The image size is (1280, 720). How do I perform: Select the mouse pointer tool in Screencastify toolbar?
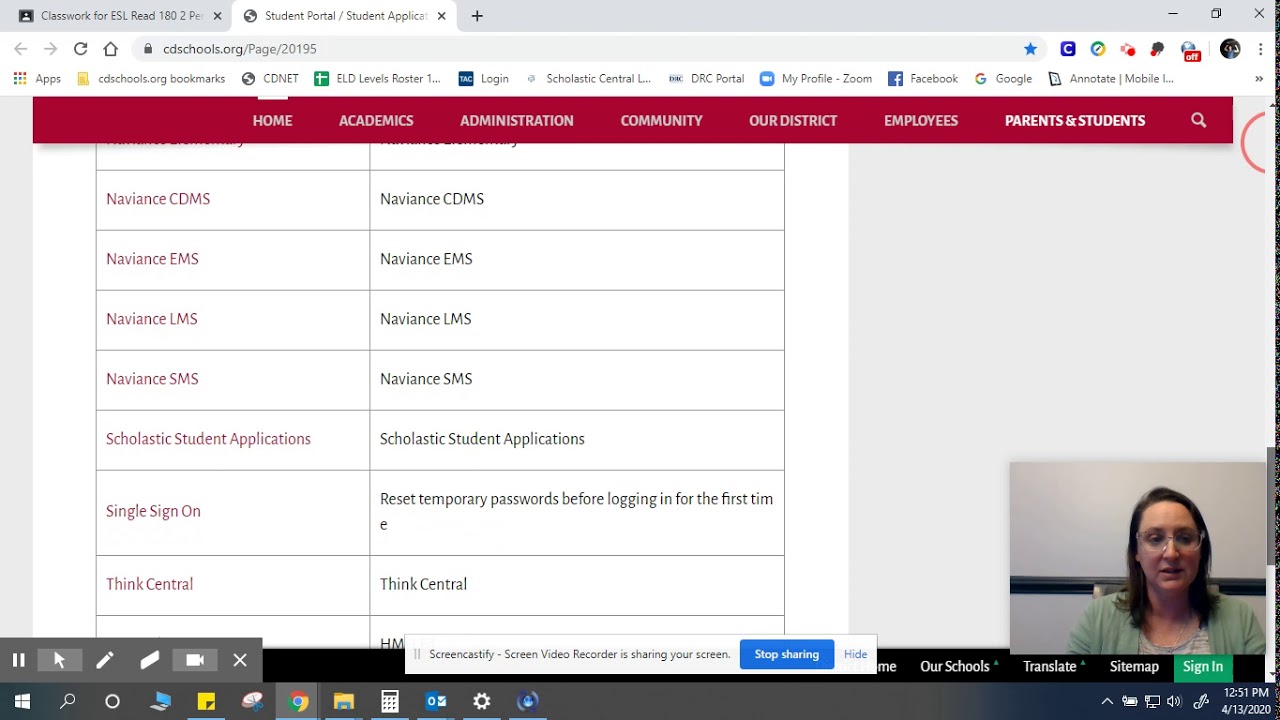tap(59, 660)
